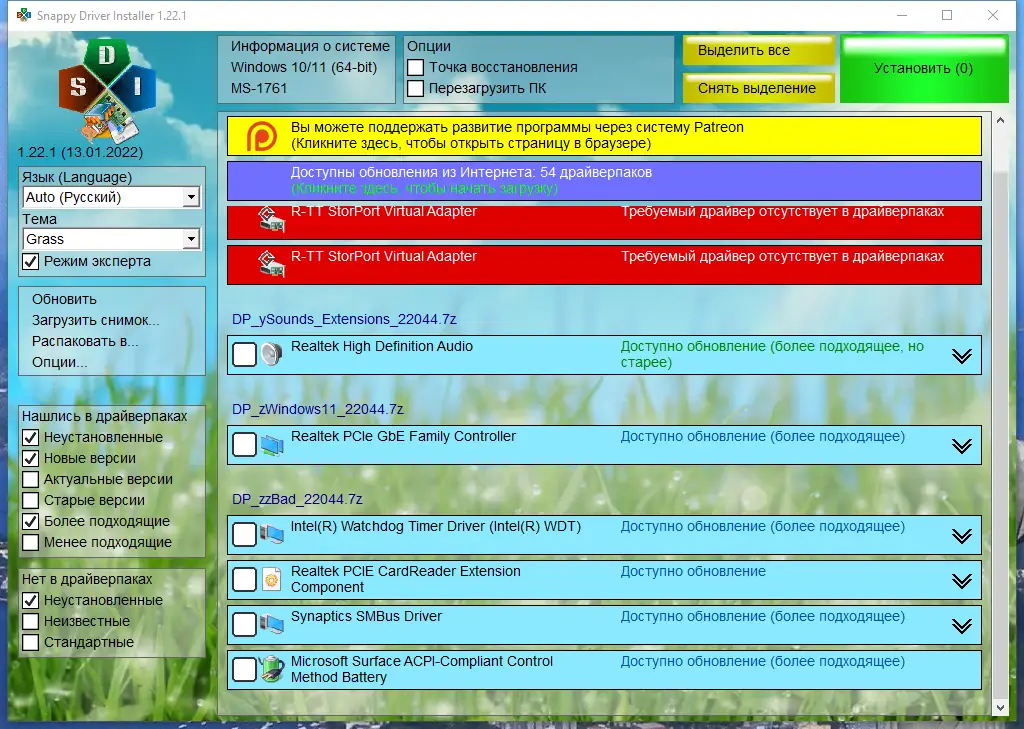Click Загрузить снимок... in the side menu
1024x729 pixels.
95,320
